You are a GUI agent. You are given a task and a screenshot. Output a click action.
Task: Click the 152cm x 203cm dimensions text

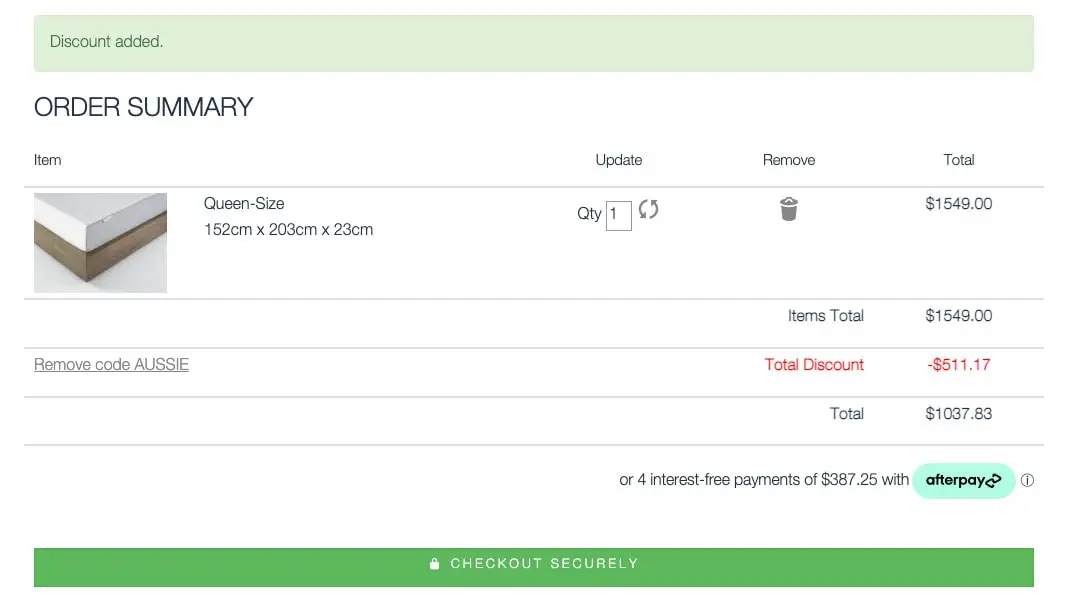point(288,229)
